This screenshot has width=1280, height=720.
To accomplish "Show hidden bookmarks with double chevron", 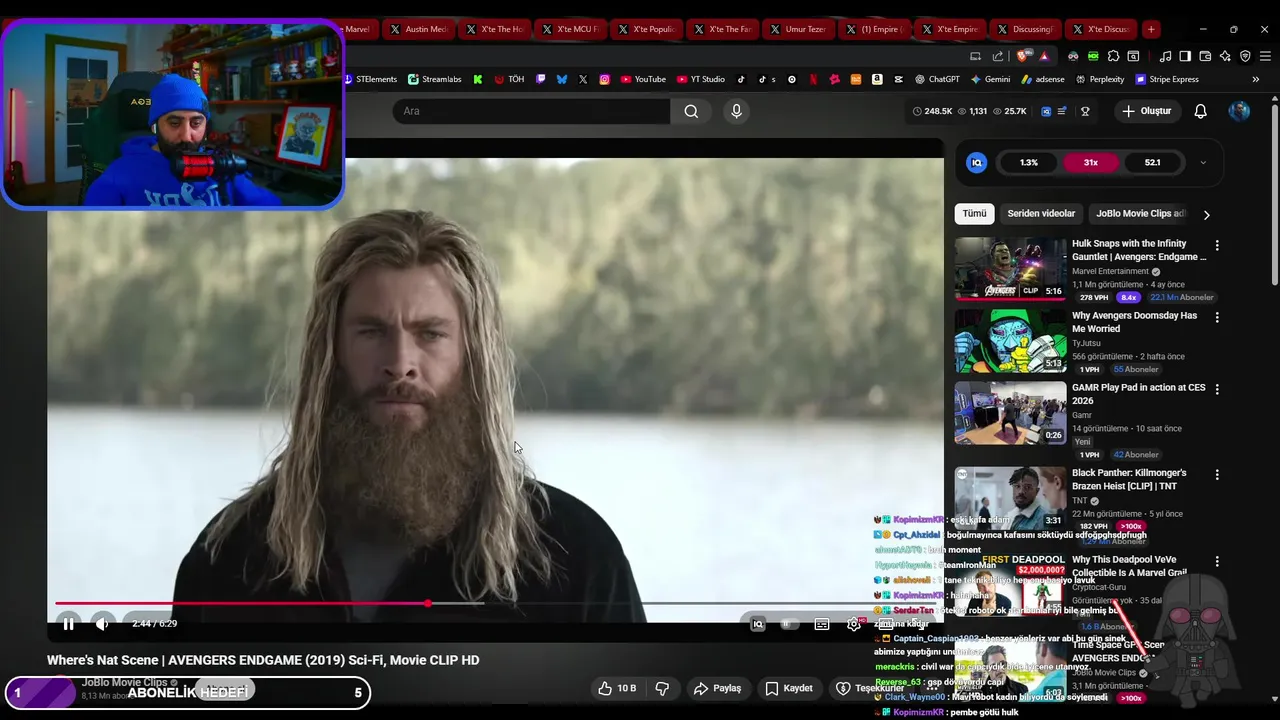I will pos(1256,79).
